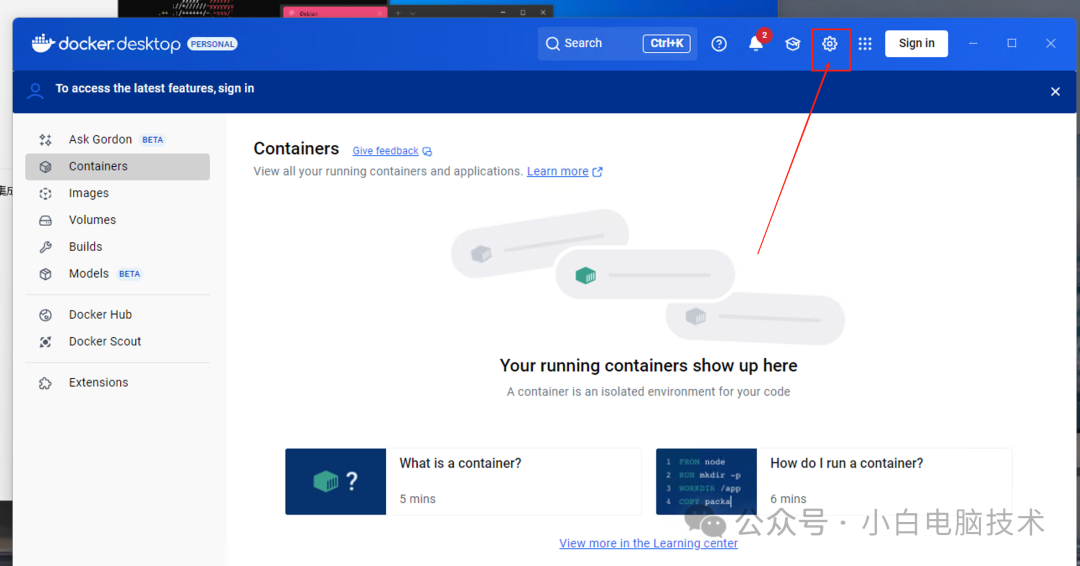Viewport: 1080px width, 566px height.
Task: Click the BETA badge beside Models
Action: pos(129,274)
